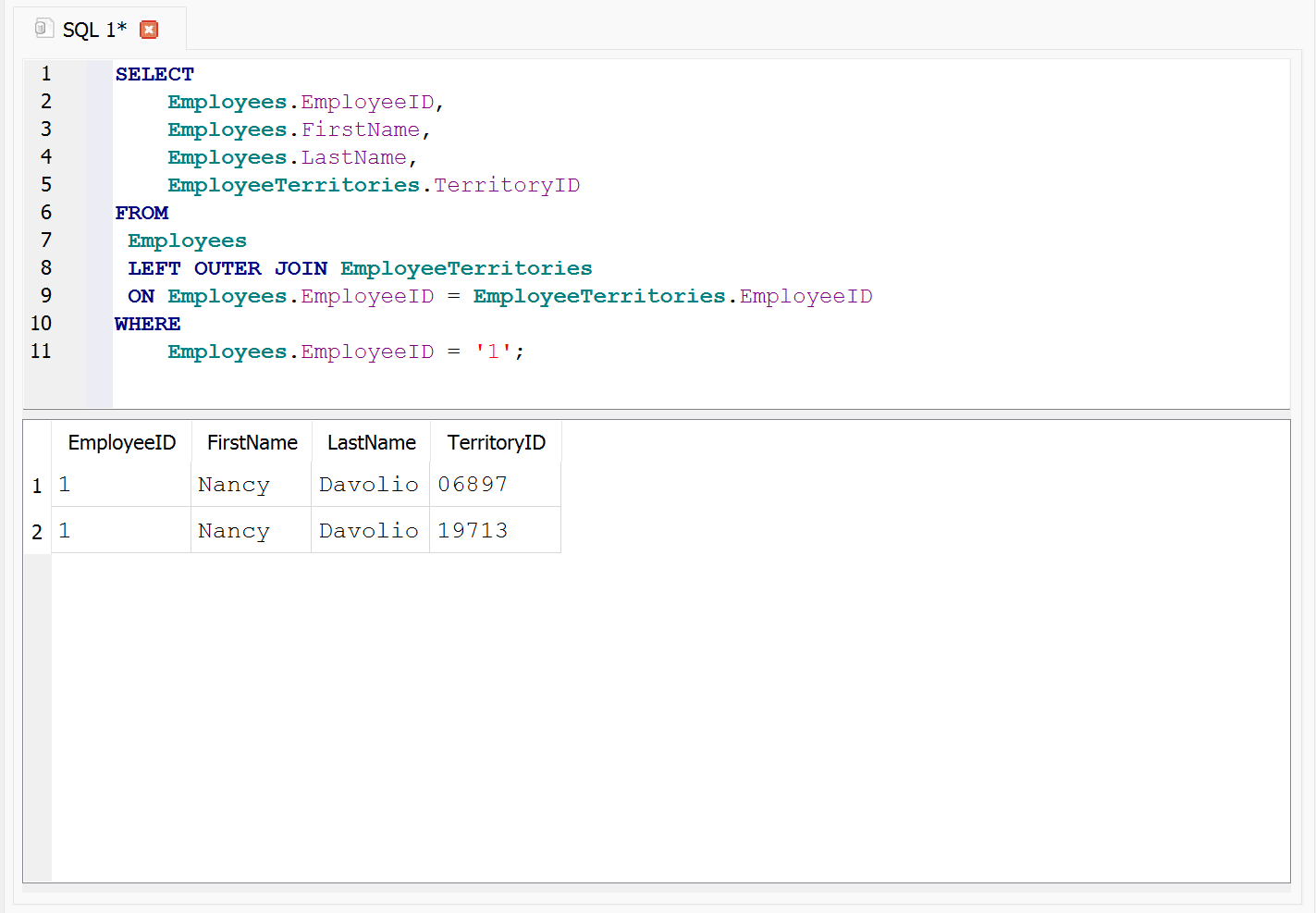Select result row 1 via its row header

tap(37, 486)
